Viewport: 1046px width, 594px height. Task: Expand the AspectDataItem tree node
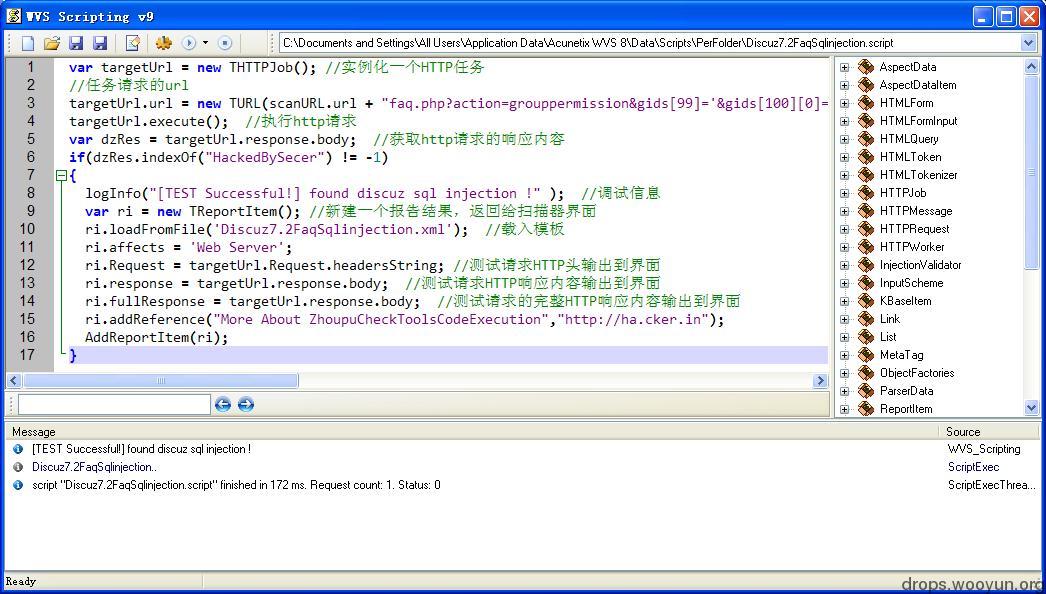click(x=845, y=85)
